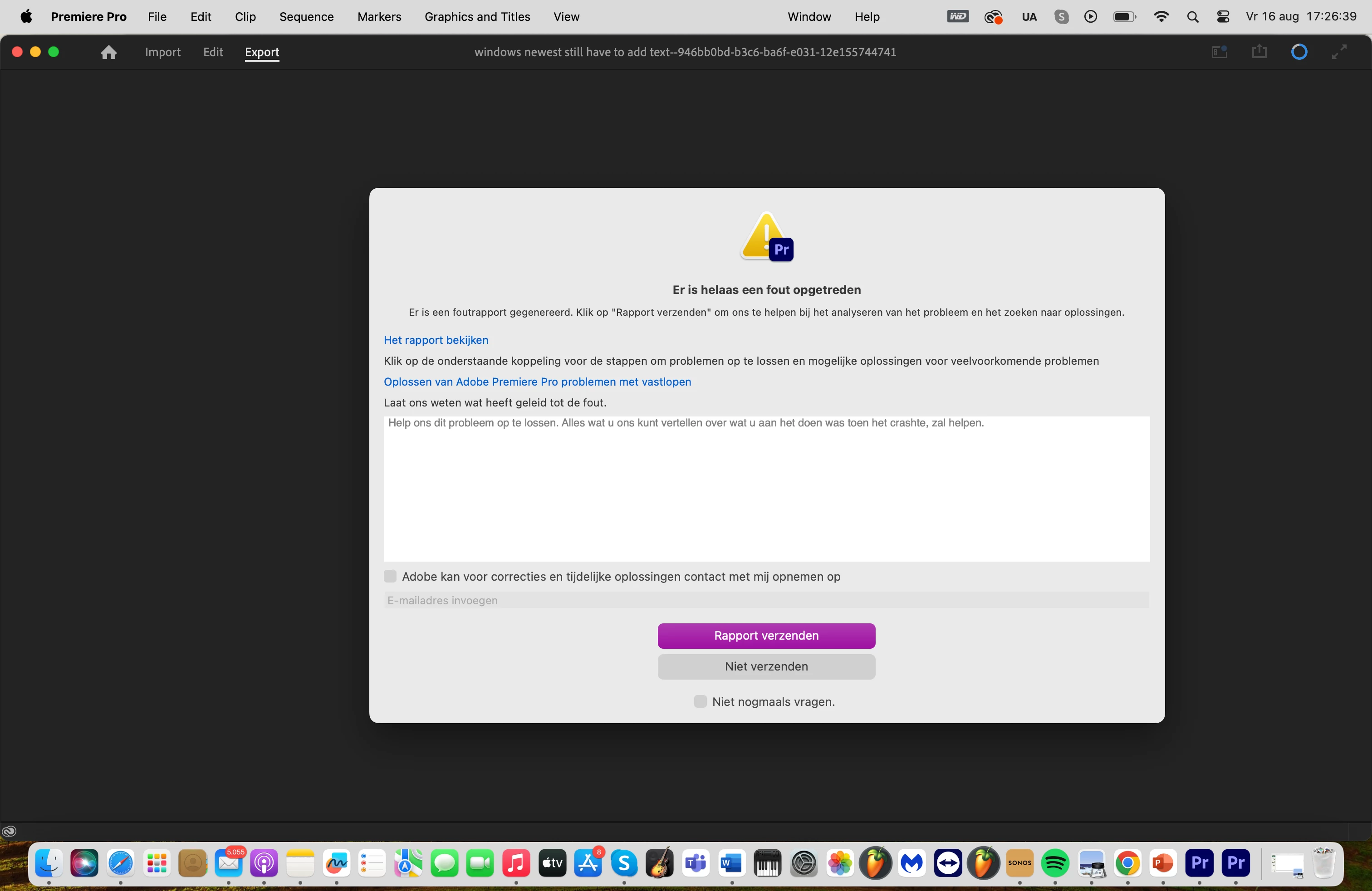The width and height of the screenshot is (1372, 891).
Task: Click the WD icon in menu bar
Action: coord(957,17)
